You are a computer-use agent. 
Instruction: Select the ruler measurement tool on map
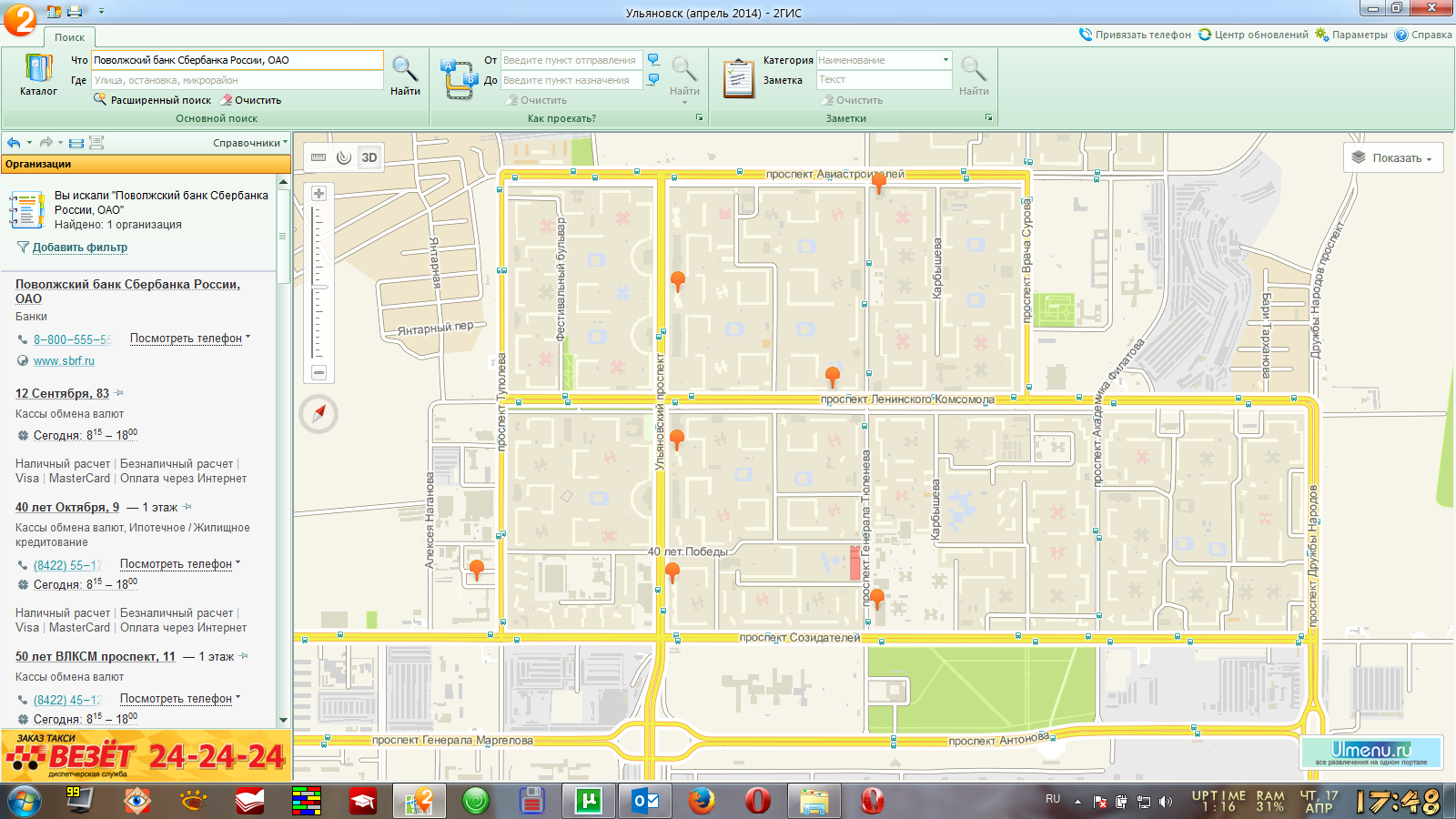(318, 157)
